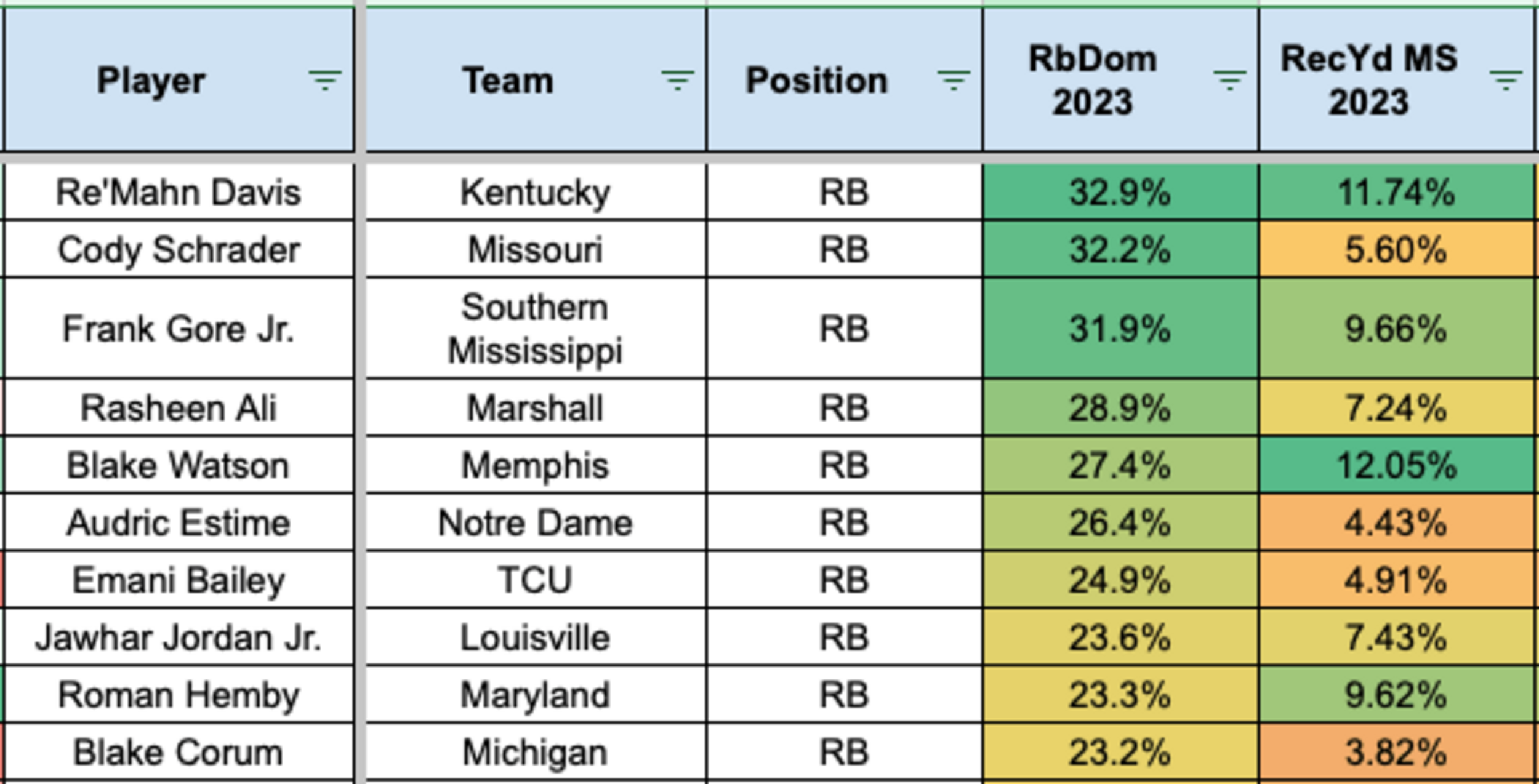Open the RecYd MS 2023 filter icon
The image size is (1539, 784).
[x=1506, y=80]
